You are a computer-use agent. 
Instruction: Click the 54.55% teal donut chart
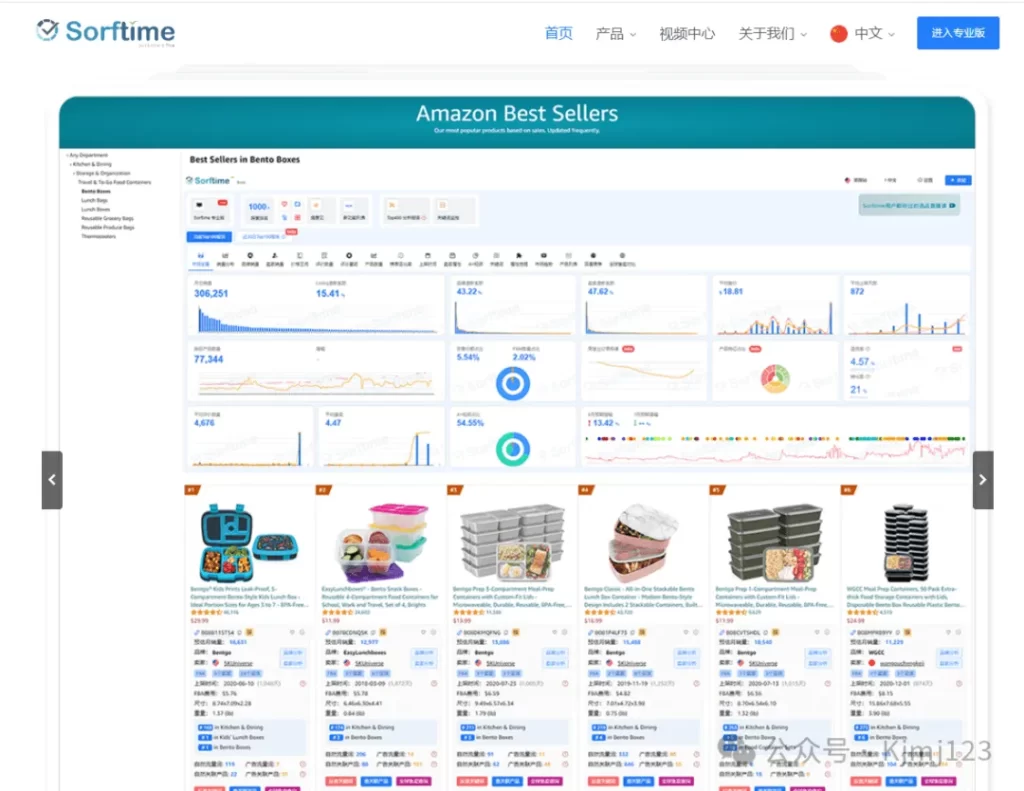click(513, 449)
